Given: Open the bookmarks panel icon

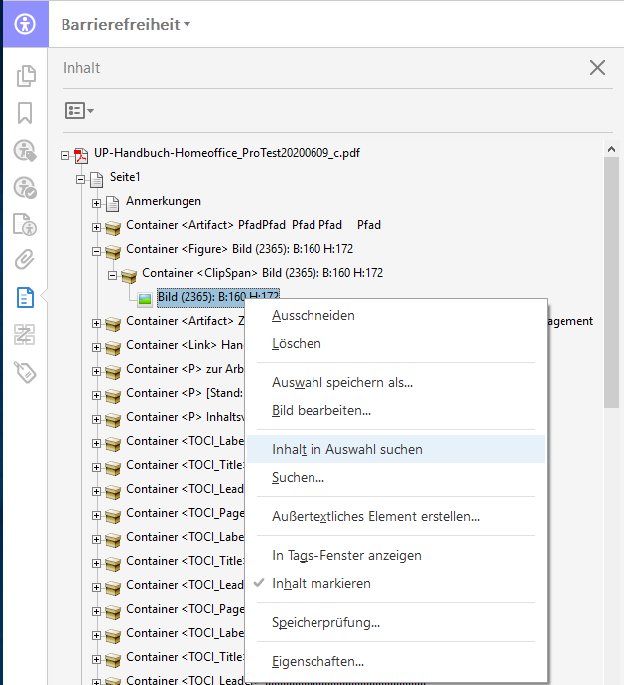Looking at the screenshot, I should click(26, 112).
